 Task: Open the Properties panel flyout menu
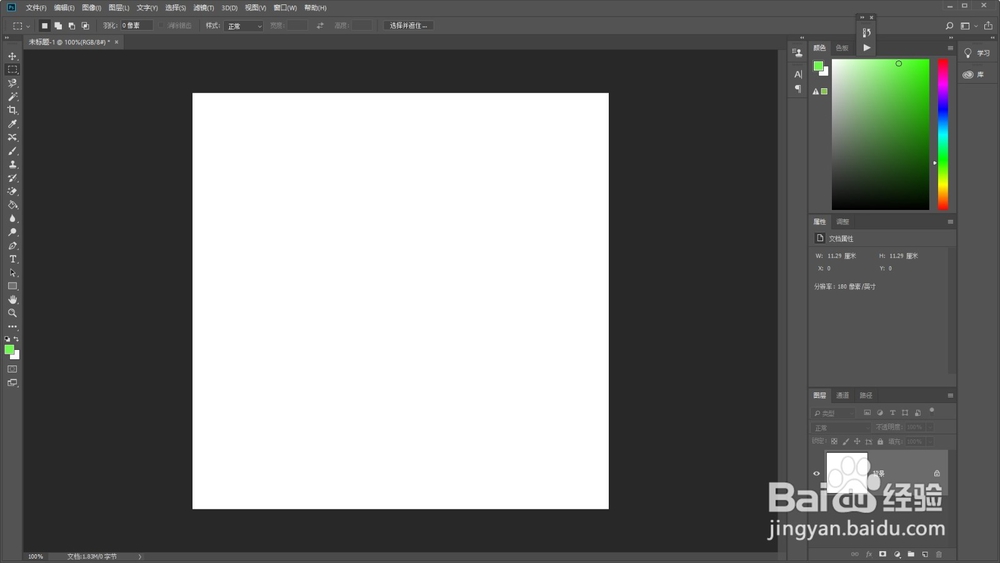click(950, 222)
